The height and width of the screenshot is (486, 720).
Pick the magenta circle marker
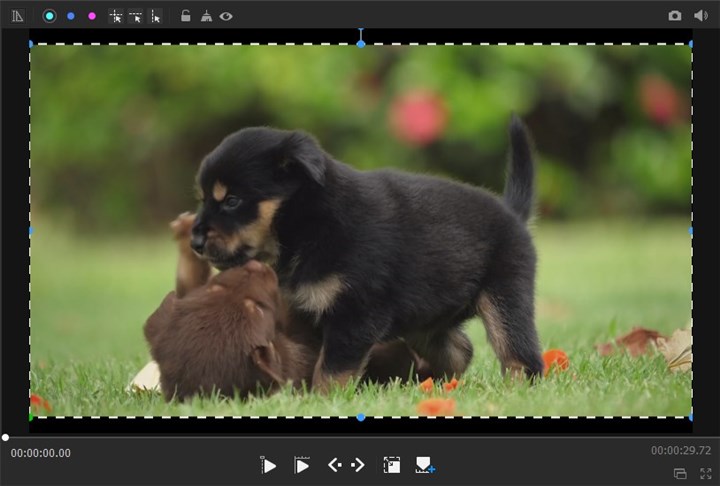coord(92,16)
